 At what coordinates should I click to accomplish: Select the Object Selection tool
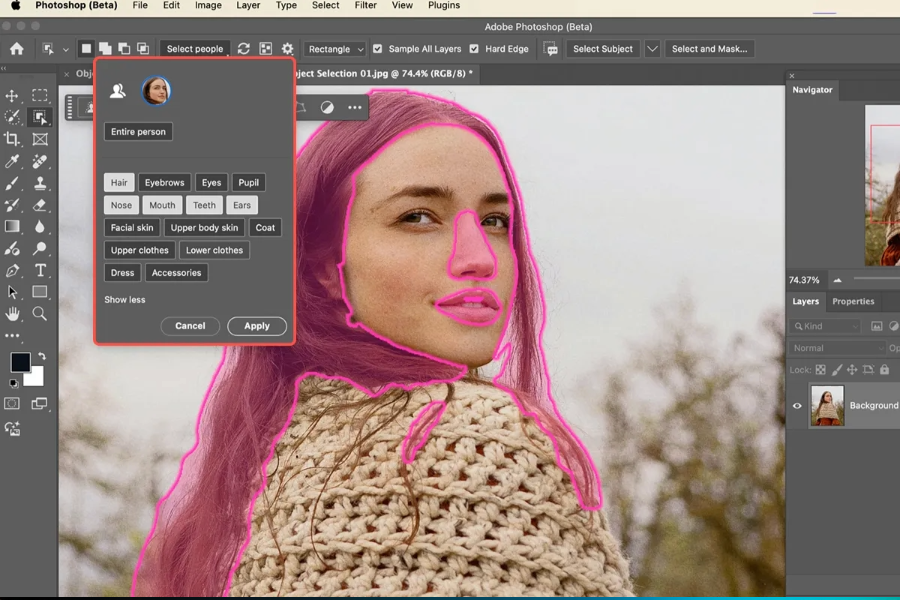click(40, 117)
